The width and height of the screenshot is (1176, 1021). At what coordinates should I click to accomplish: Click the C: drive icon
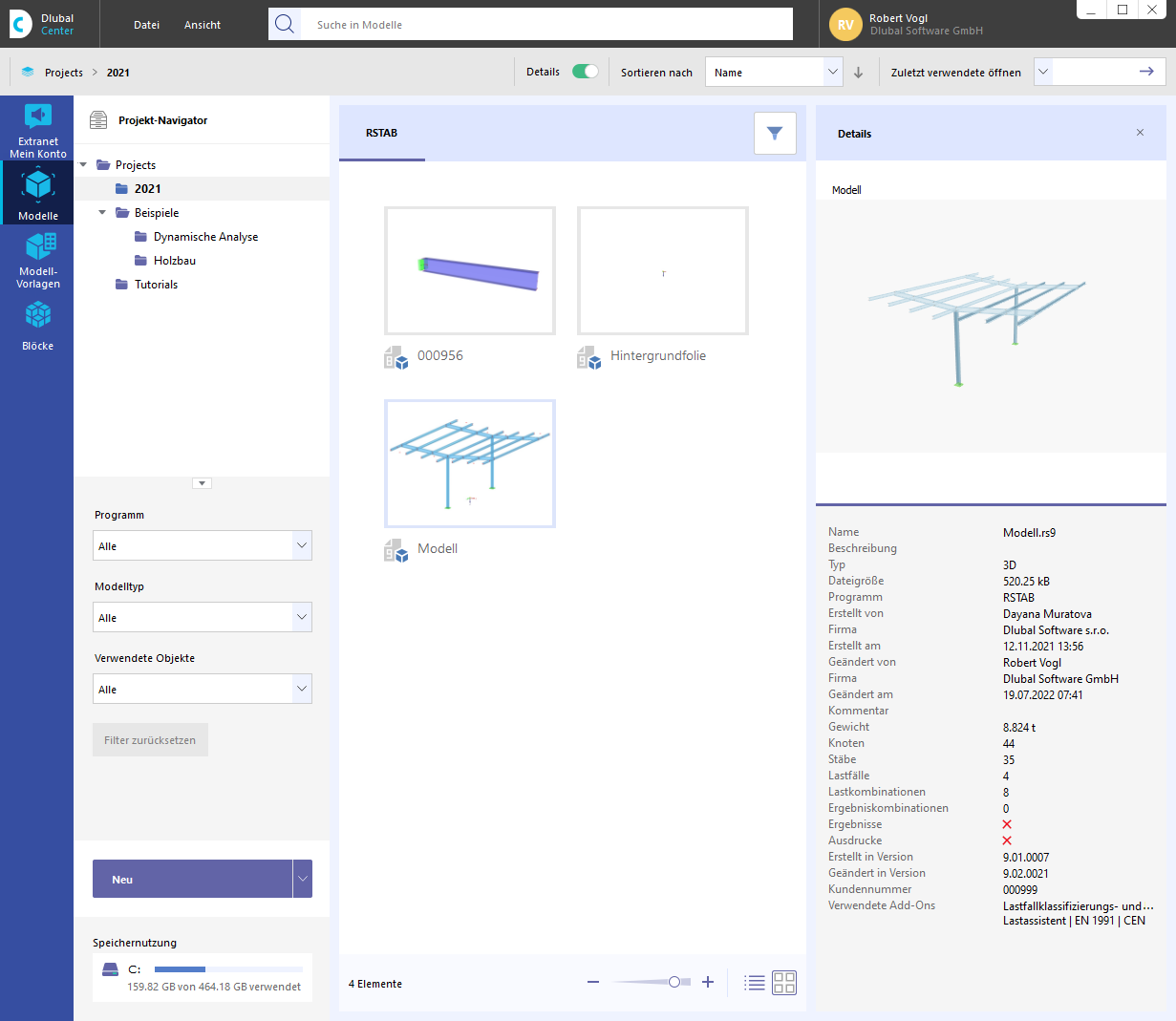point(111,969)
